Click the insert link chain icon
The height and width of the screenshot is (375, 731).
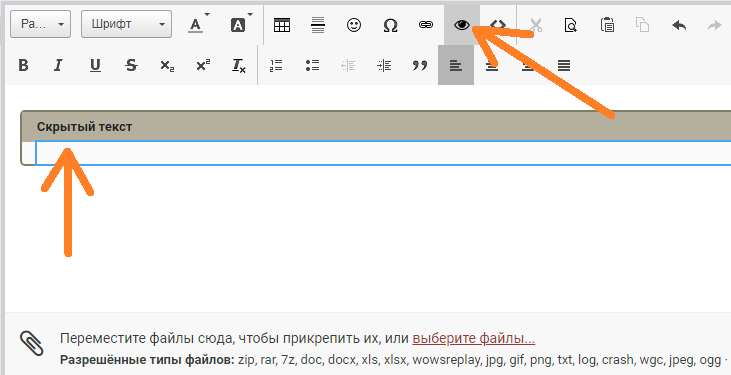click(426, 25)
